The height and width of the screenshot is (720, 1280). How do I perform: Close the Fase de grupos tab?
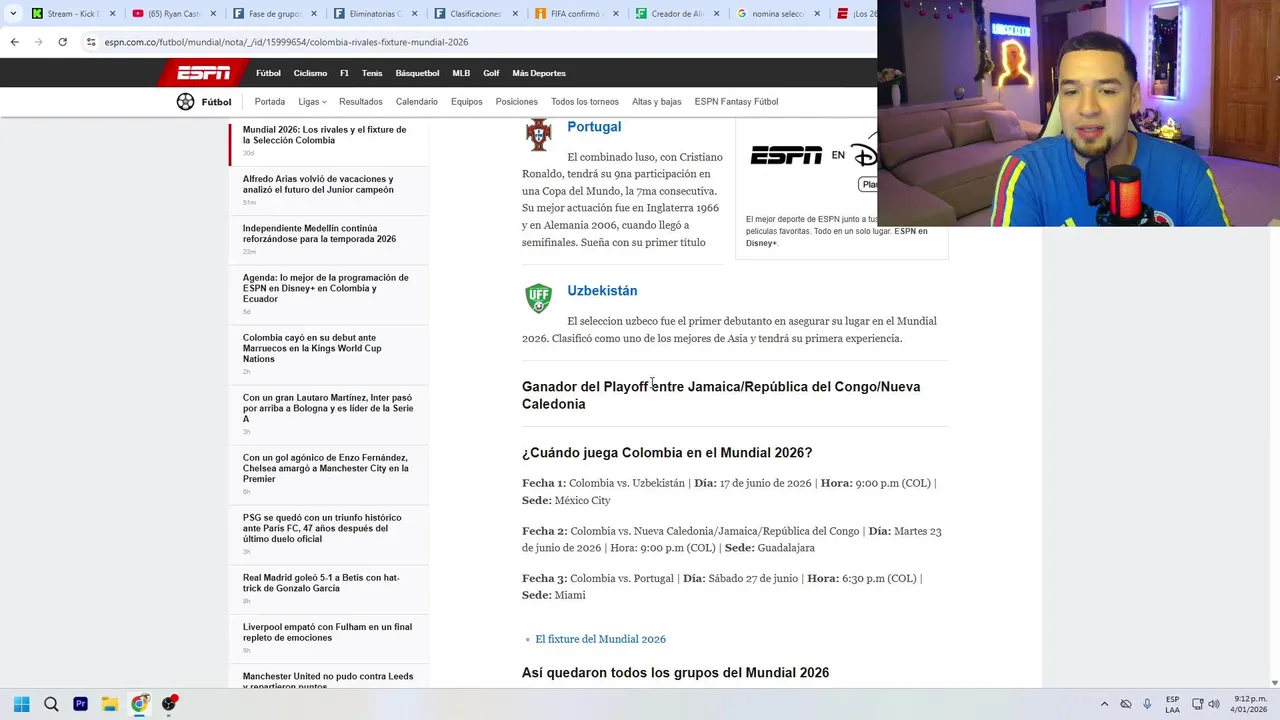click(314, 14)
